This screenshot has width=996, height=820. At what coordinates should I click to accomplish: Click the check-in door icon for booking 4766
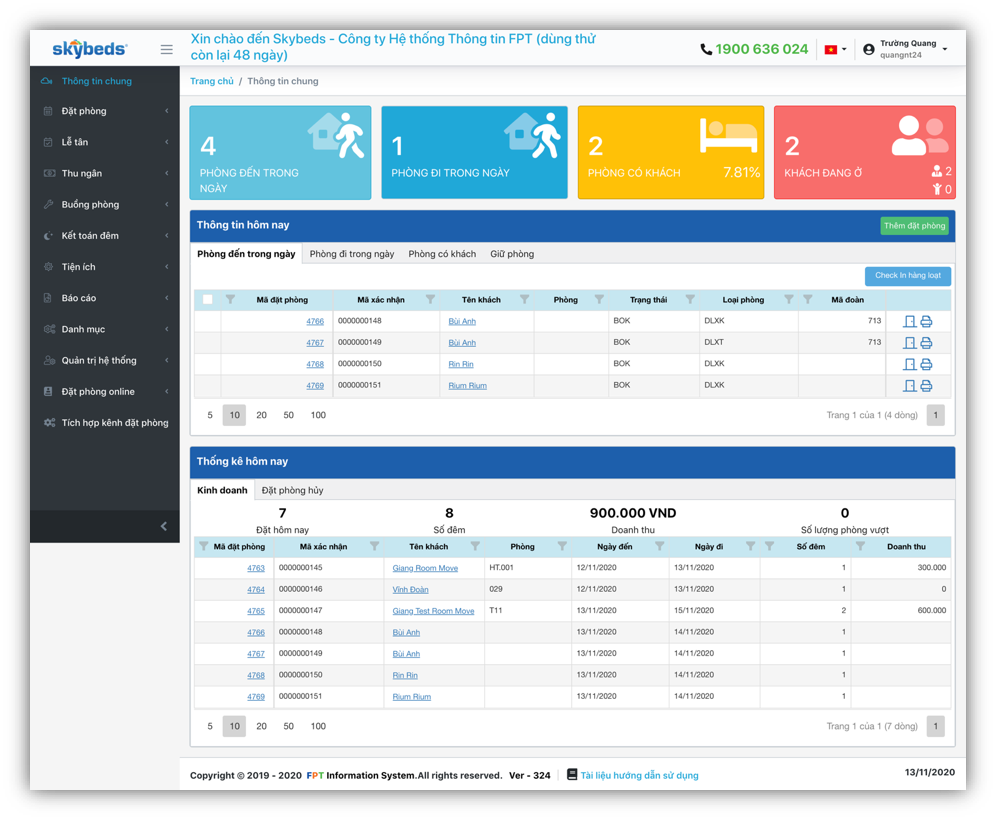[909, 322]
